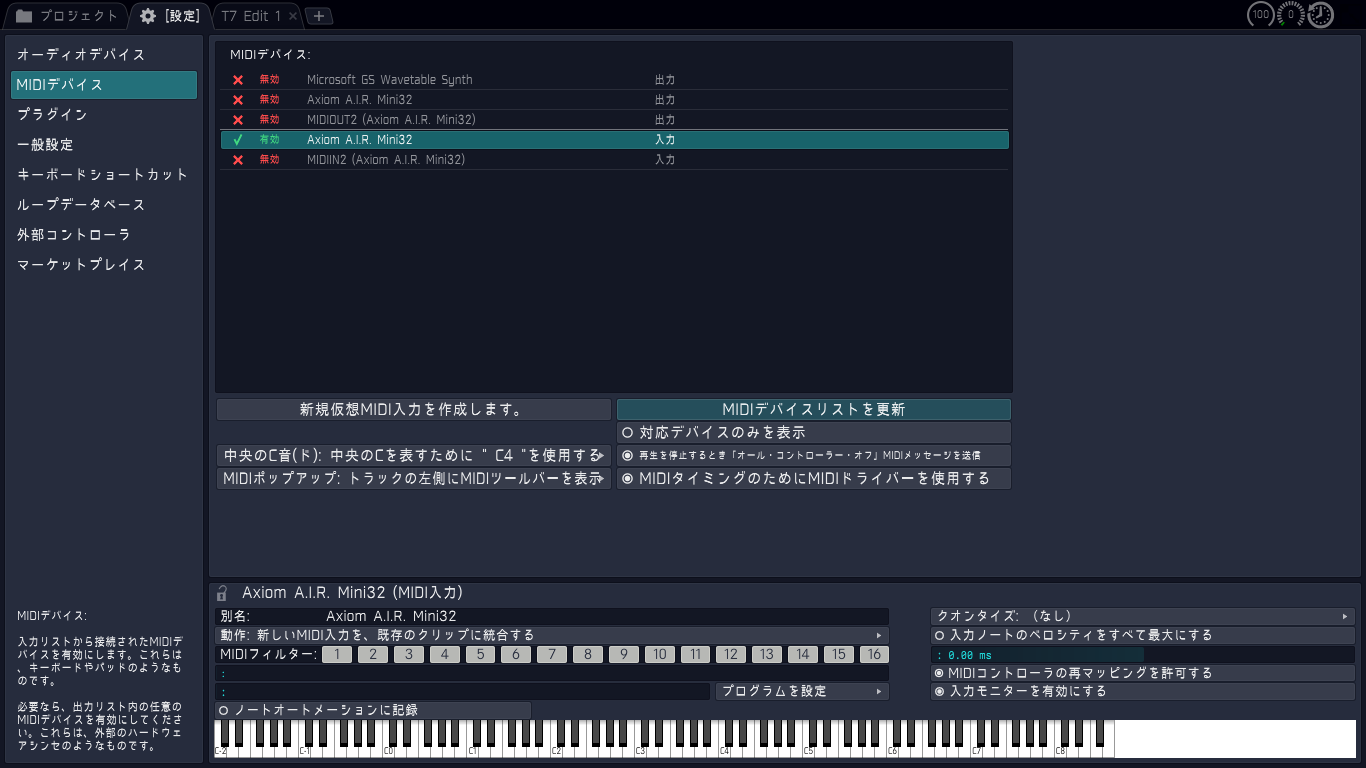Toggle MIDIコントローラの再マッピングを許可する
Viewport: 1366px width, 768px height.
point(1143,673)
